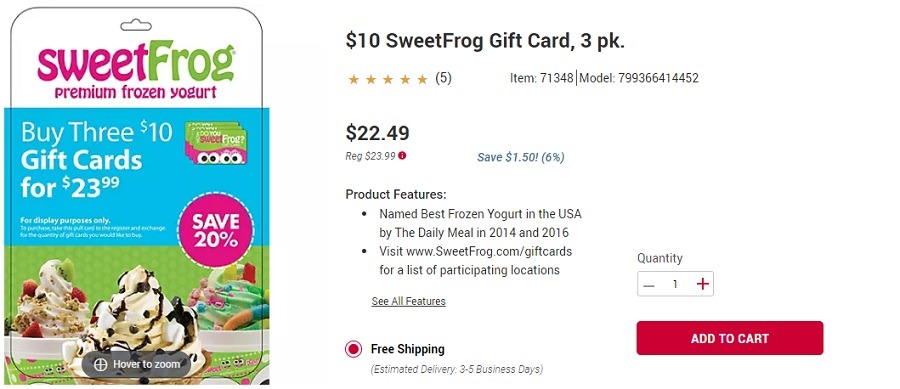Click the small stacked gift cards picture
The image size is (900, 389).
(x=216, y=142)
